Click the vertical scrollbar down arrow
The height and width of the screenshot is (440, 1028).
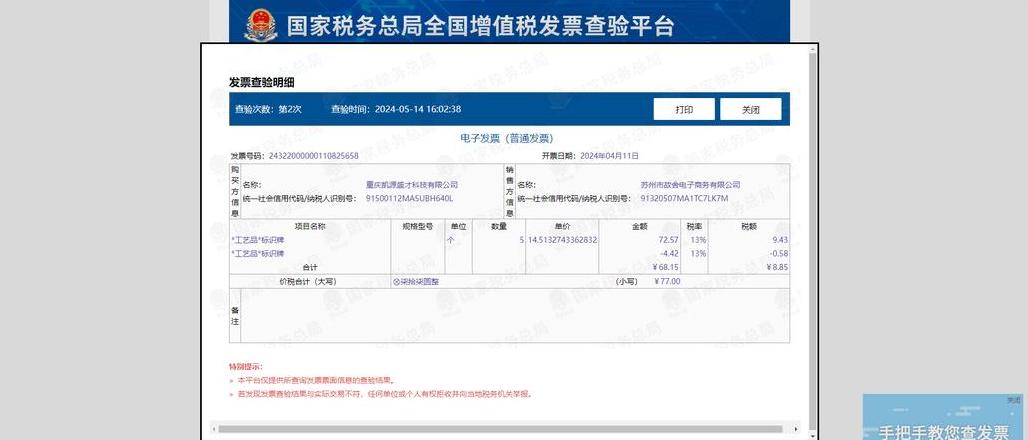pos(813,435)
